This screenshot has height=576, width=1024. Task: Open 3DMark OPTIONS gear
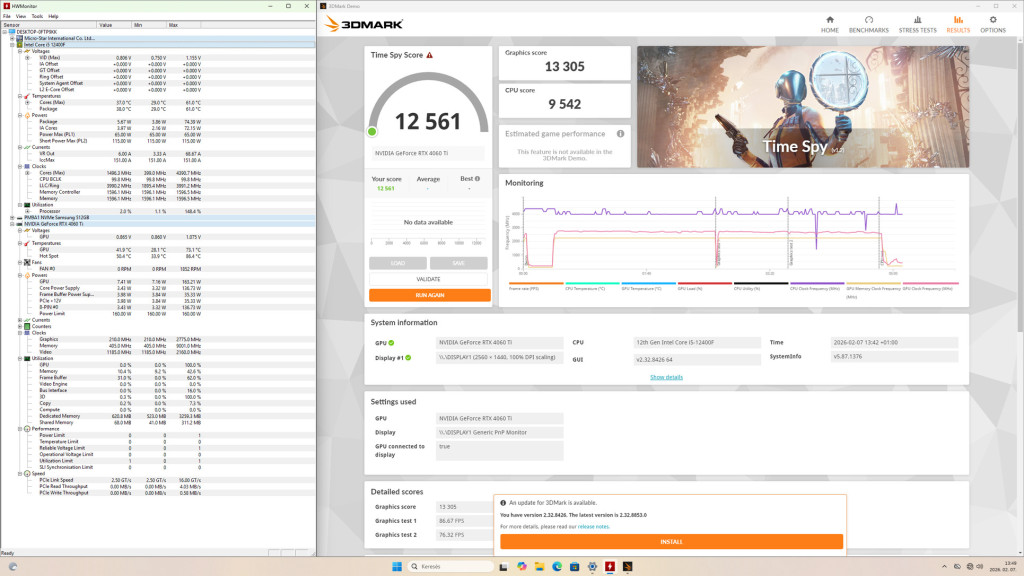coord(992,24)
